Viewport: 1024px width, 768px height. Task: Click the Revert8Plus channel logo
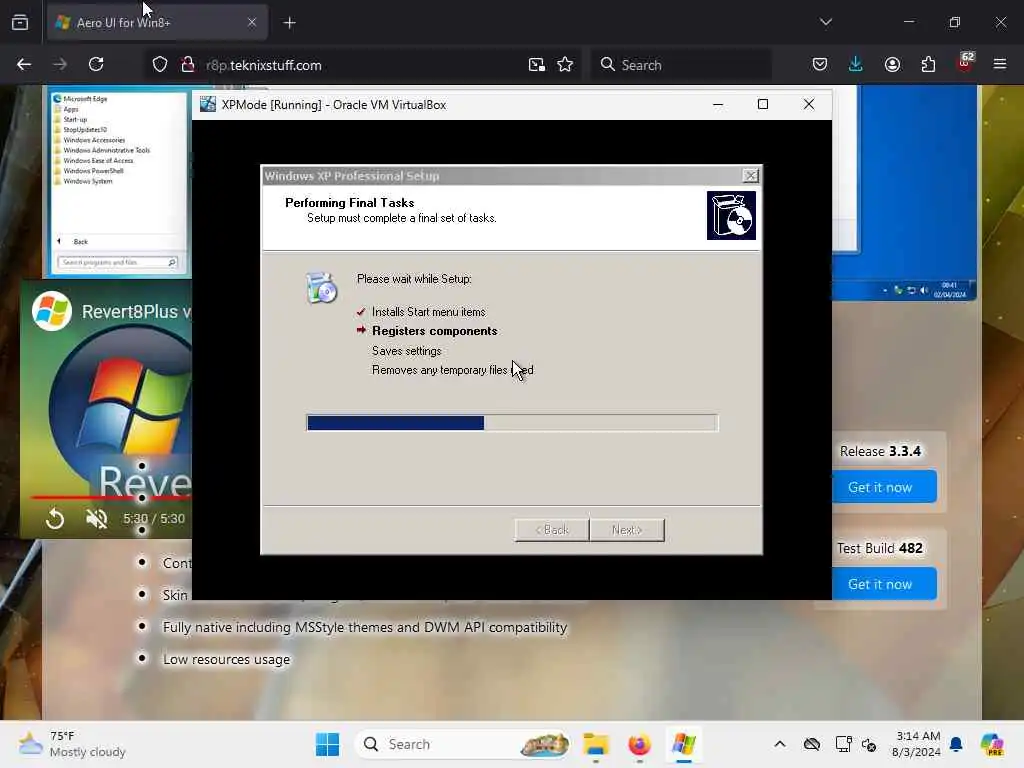(52, 311)
